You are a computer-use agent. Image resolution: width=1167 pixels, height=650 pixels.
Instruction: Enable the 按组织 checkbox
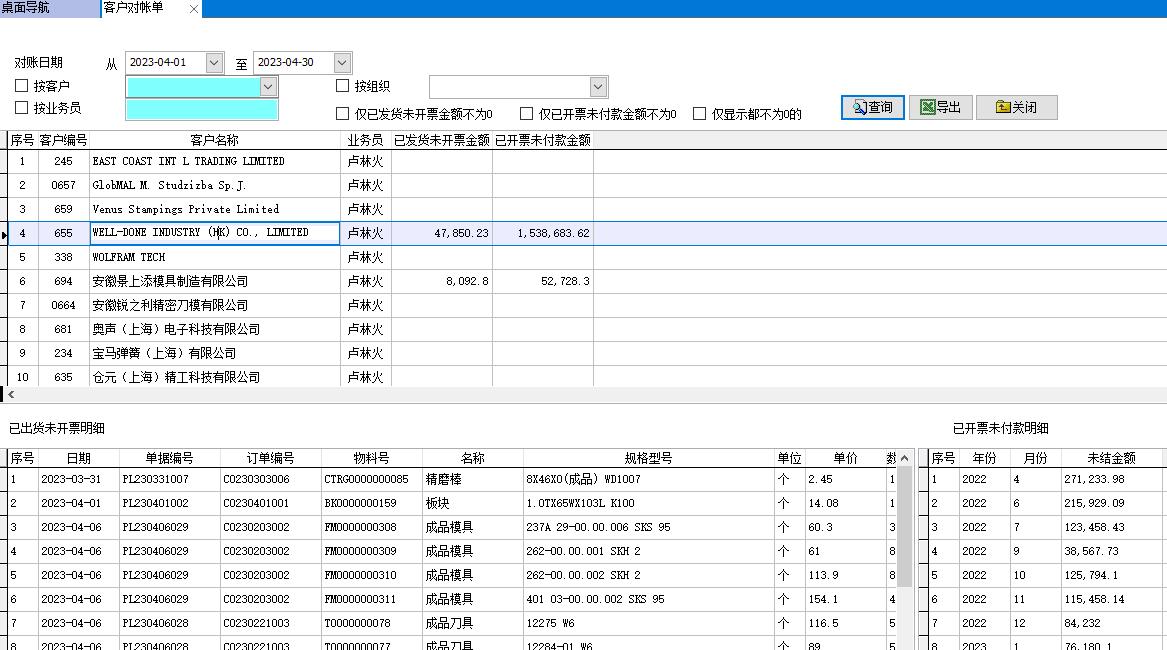(343, 86)
